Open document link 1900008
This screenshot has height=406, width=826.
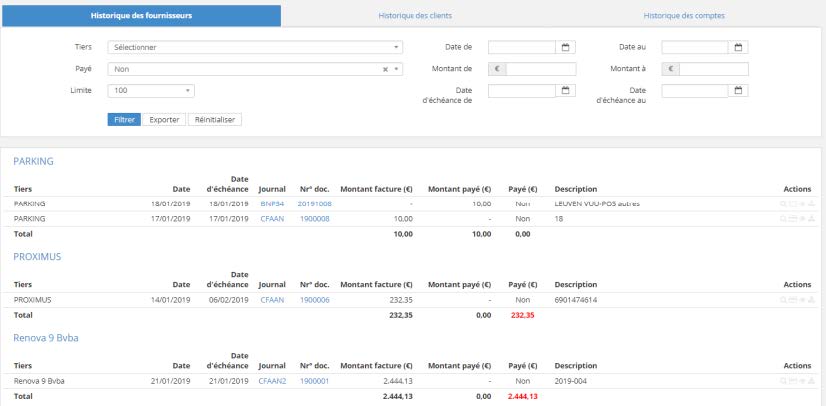(314, 219)
